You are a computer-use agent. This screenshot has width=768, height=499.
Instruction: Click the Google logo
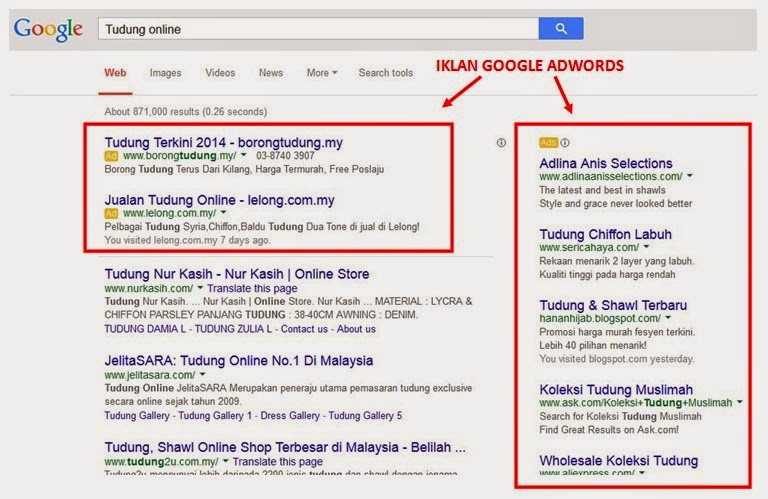tap(48, 29)
